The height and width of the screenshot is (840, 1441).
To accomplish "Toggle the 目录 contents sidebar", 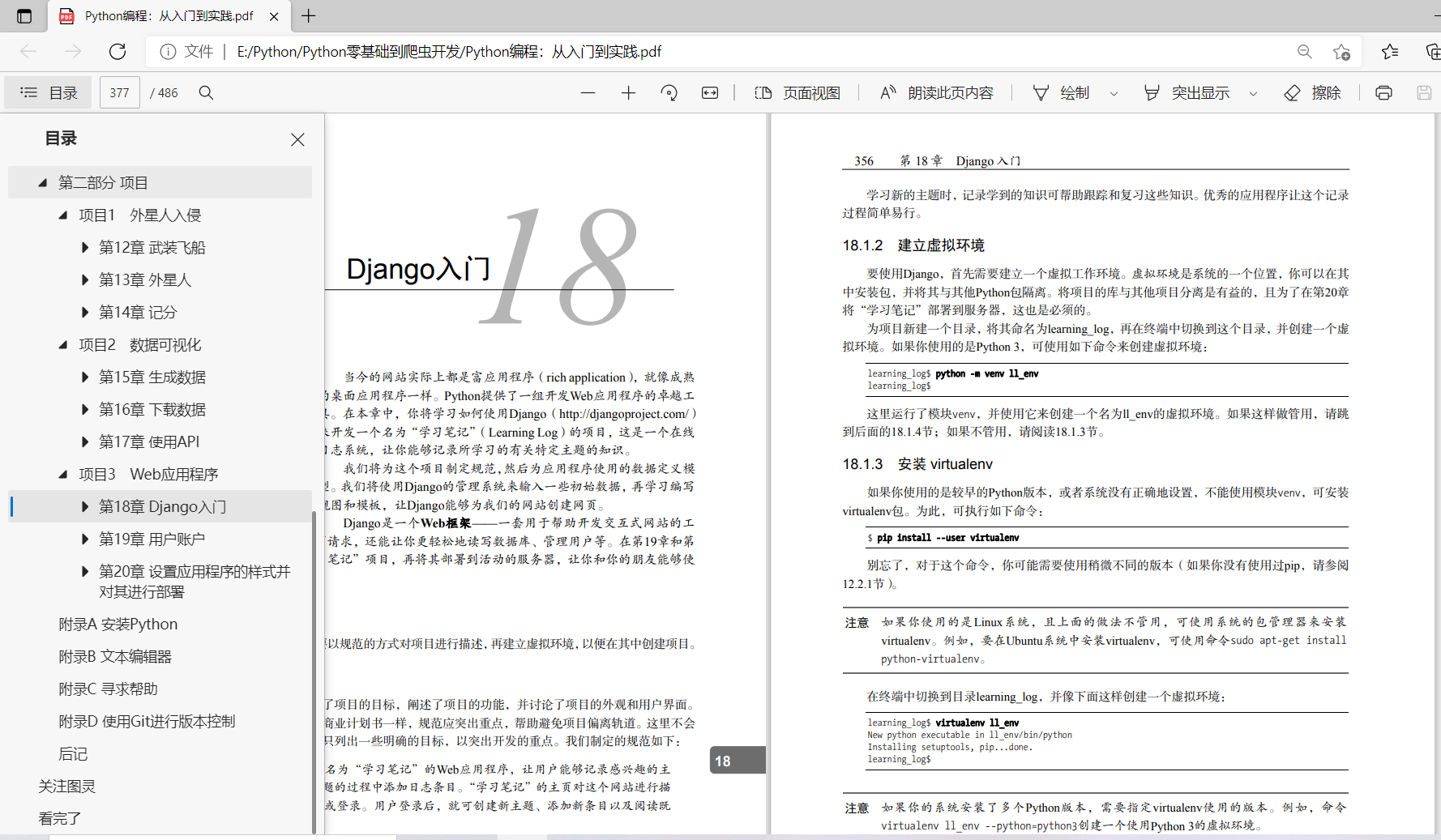I will pos(48,93).
